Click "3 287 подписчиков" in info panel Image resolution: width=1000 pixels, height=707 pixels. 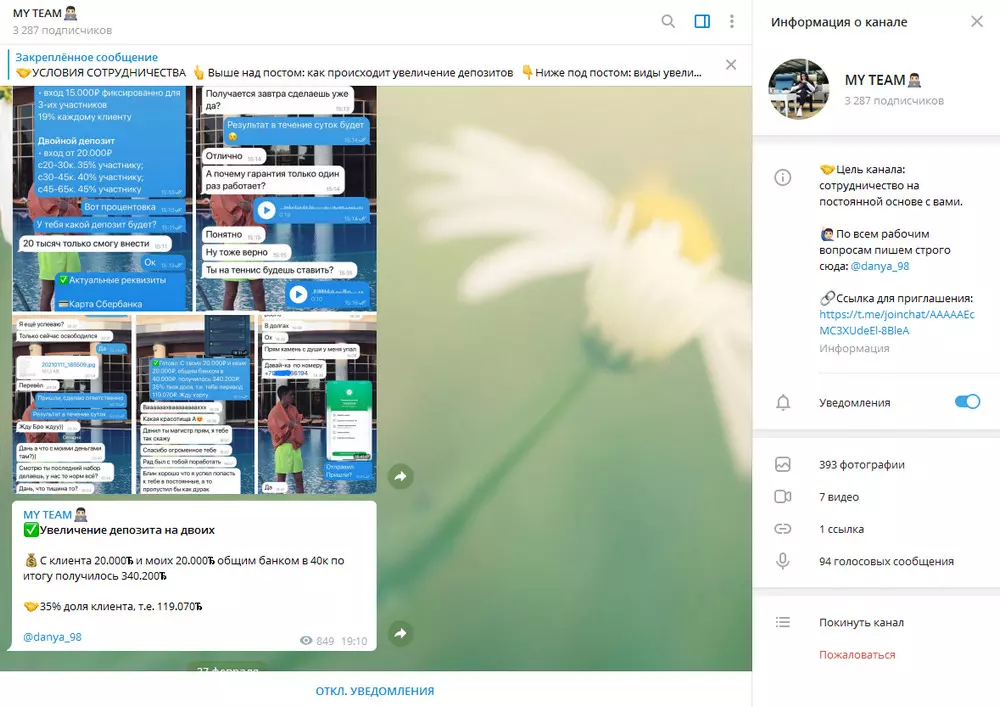(893, 101)
